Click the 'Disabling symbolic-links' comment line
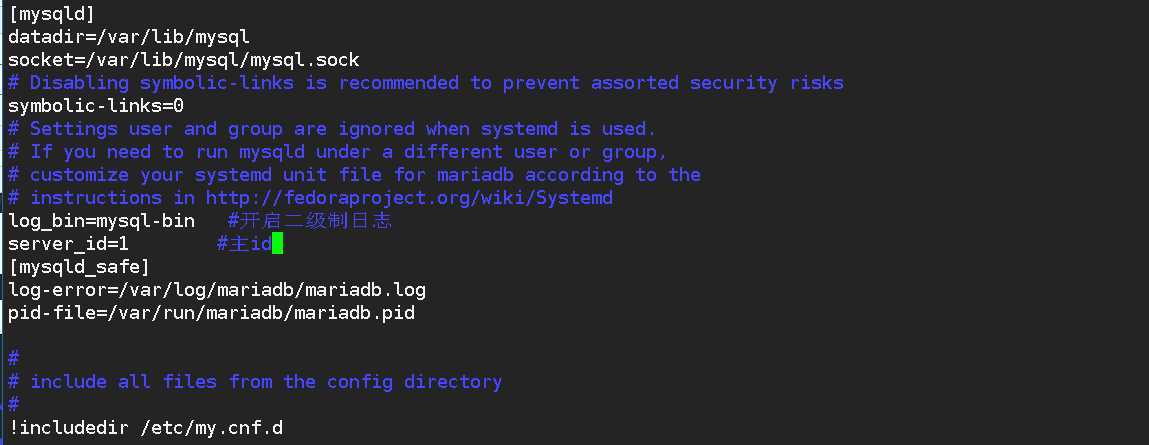 click(x=426, y=82)
